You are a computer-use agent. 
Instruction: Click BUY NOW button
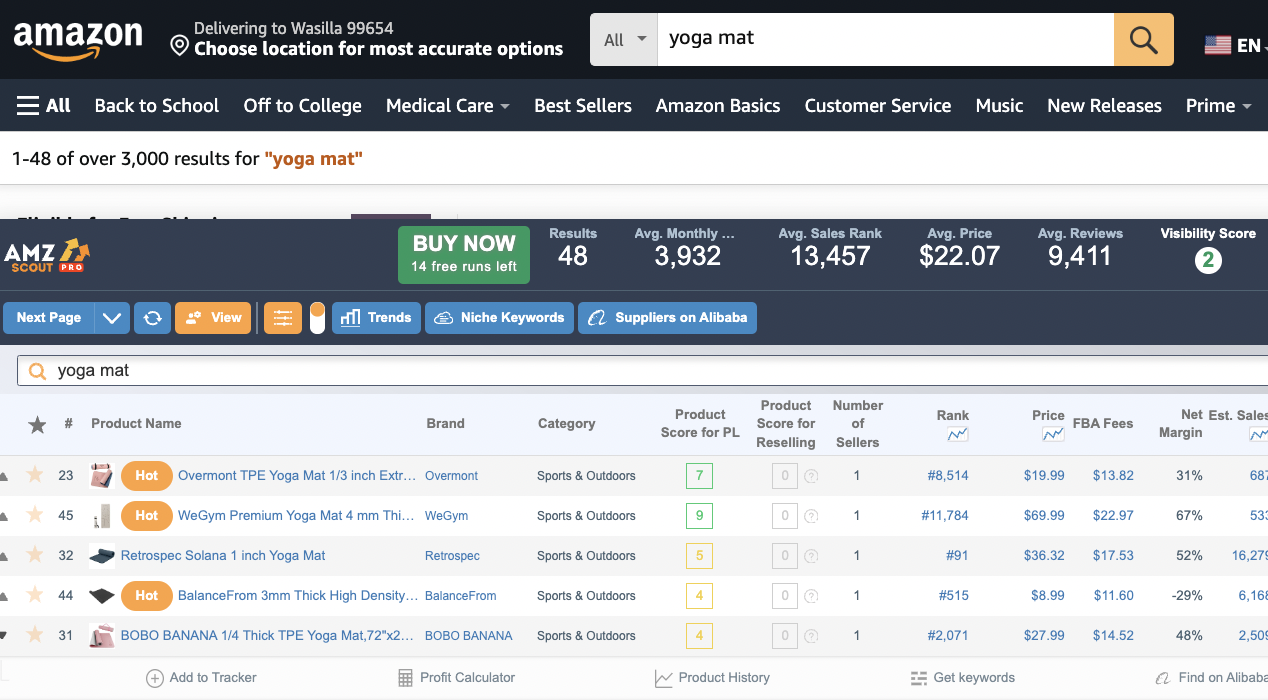[x=464, y=255]
